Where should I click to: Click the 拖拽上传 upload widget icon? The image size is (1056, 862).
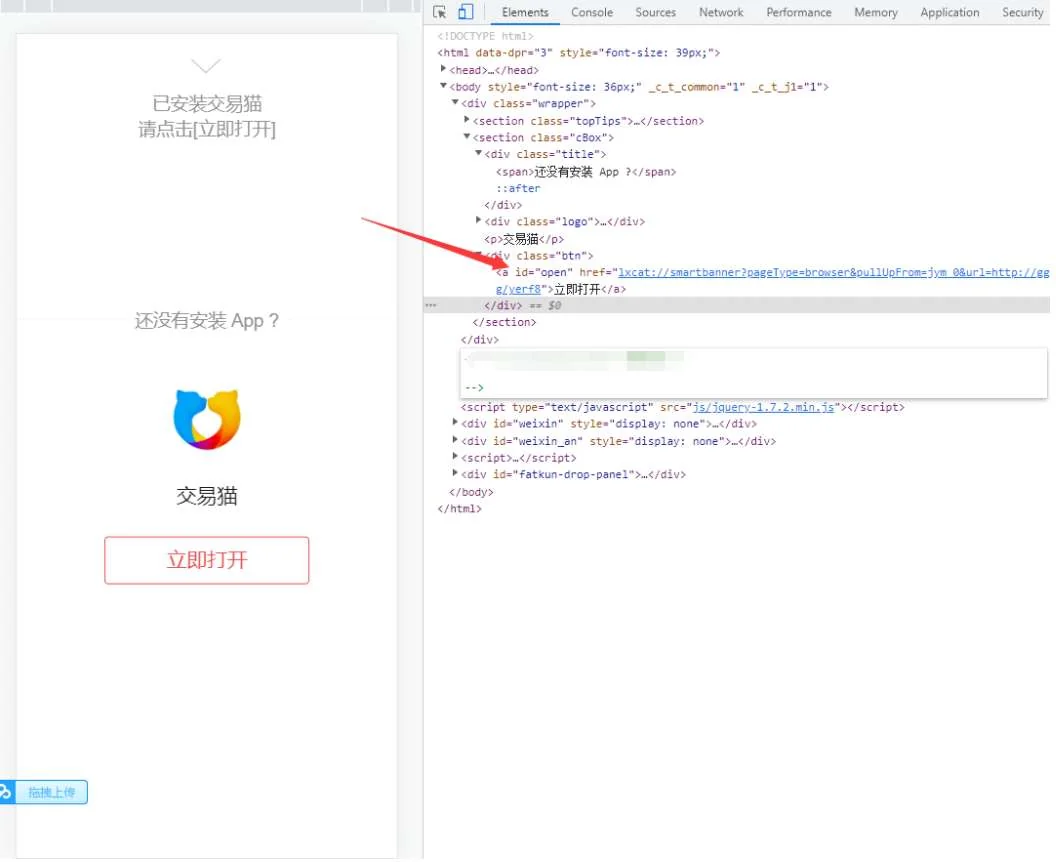tap(6, 792)
